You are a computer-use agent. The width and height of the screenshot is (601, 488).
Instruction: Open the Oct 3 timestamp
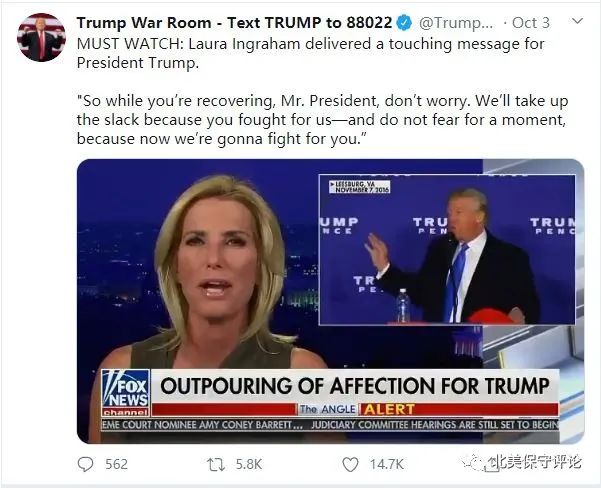pyautogui.click(x=531, y=23)
